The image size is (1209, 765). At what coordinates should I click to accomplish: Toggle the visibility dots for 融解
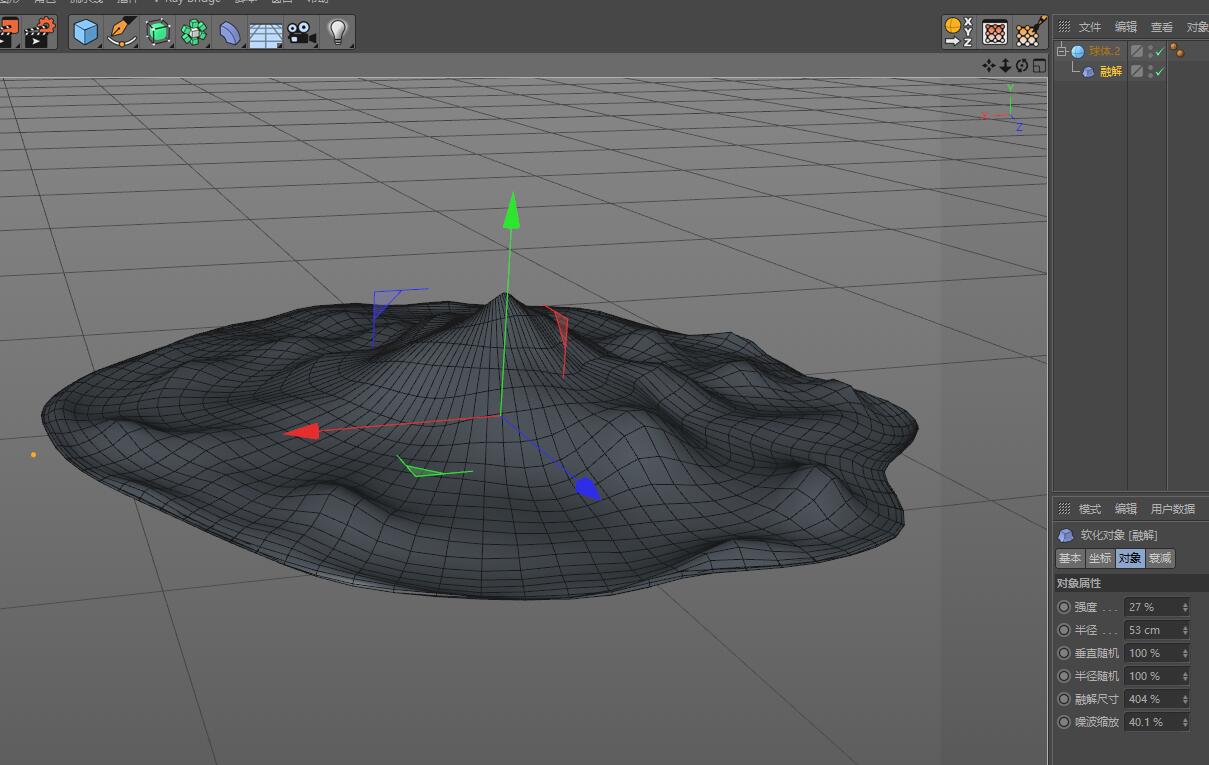1150,72
